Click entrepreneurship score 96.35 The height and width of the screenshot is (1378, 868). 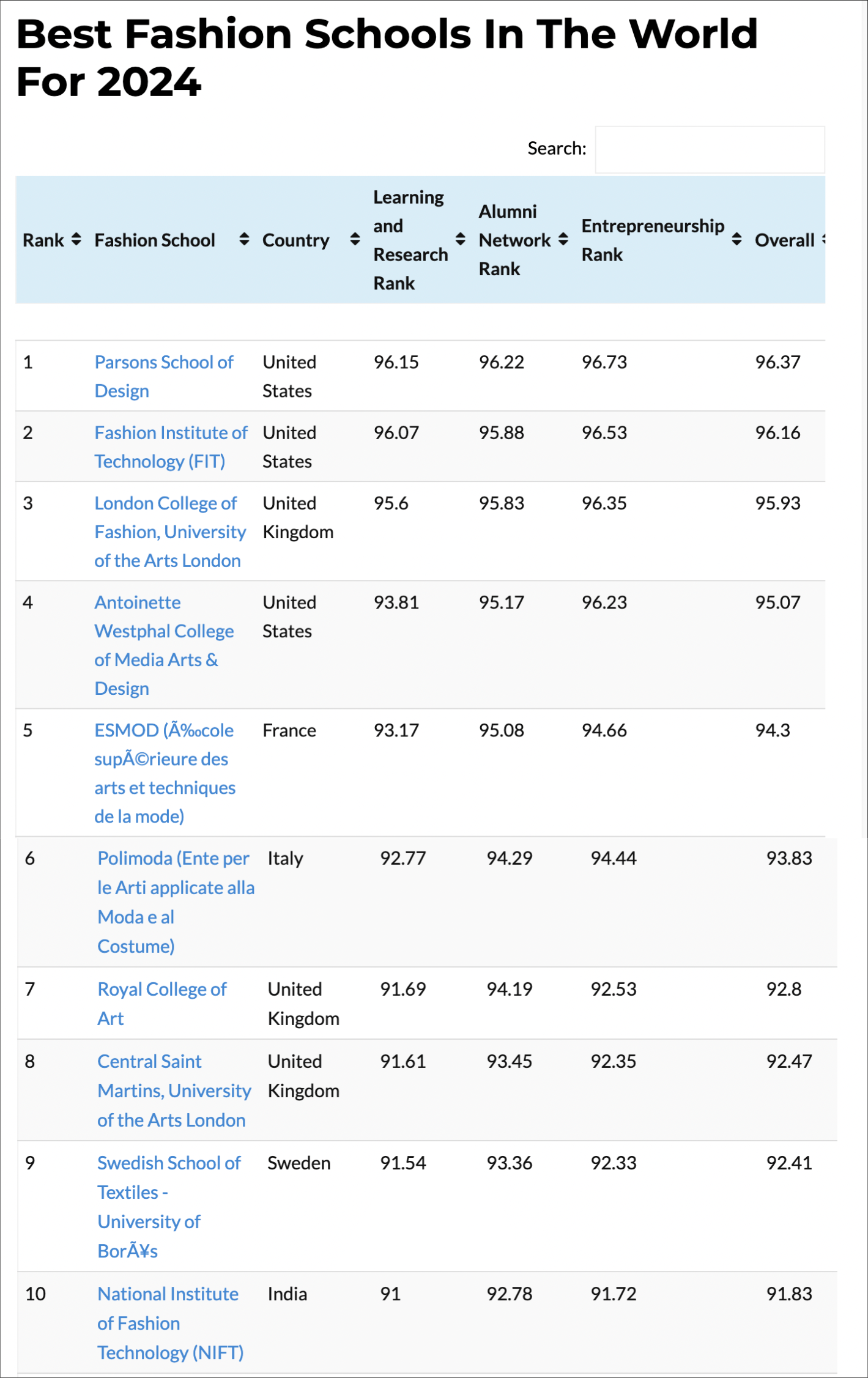[x=604, y=503]
